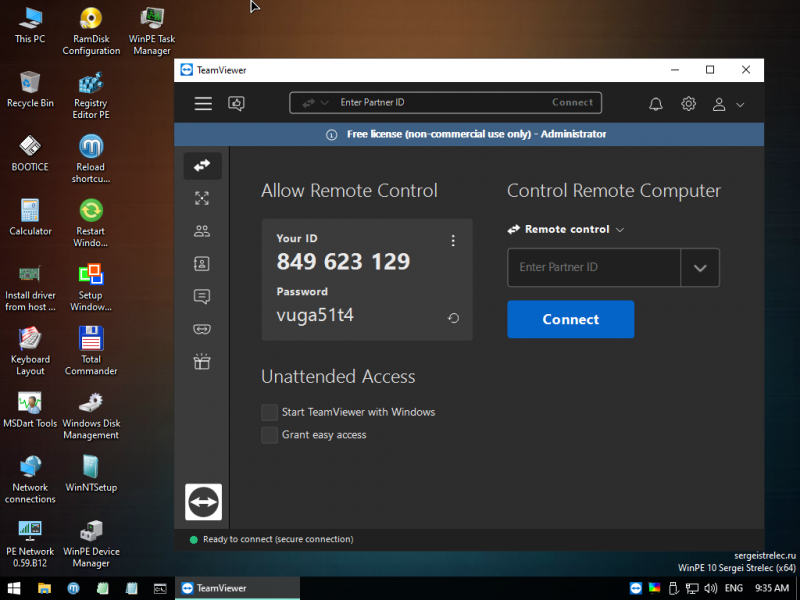The height and width of the screenshot is (600, 800).
Task: Open the Remote Management sidebar icon
Action: [x=202, y=199]
